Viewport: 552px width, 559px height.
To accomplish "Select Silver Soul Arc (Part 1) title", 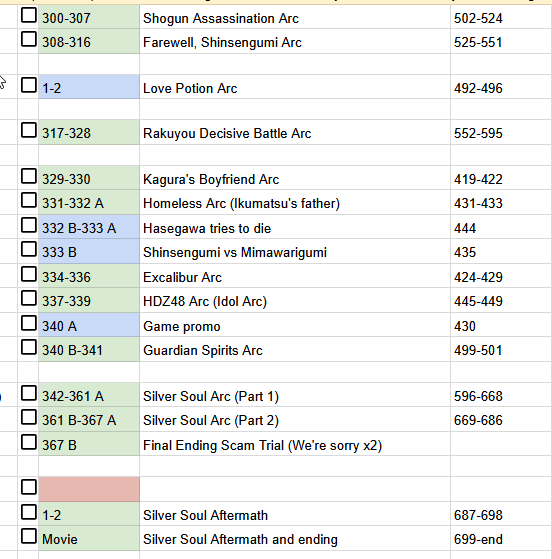I will [x=211, y=396].
